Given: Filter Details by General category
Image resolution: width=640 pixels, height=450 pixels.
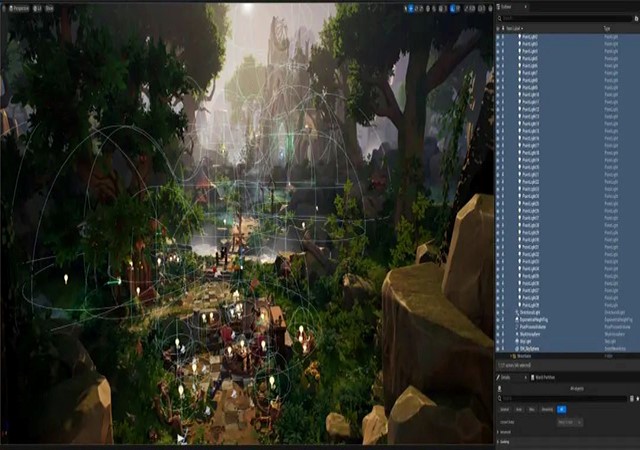Looking at the screenshot, I should [x=505, y=410].
